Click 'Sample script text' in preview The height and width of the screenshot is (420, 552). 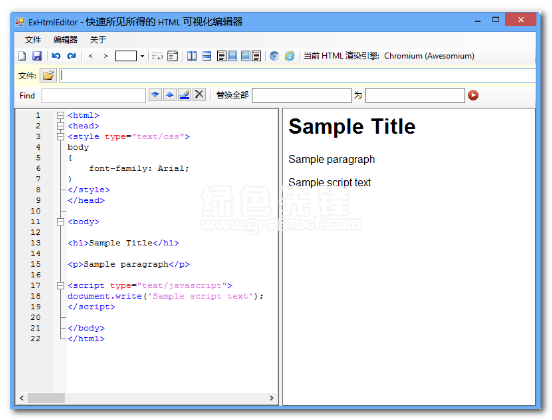click(329, 182)
